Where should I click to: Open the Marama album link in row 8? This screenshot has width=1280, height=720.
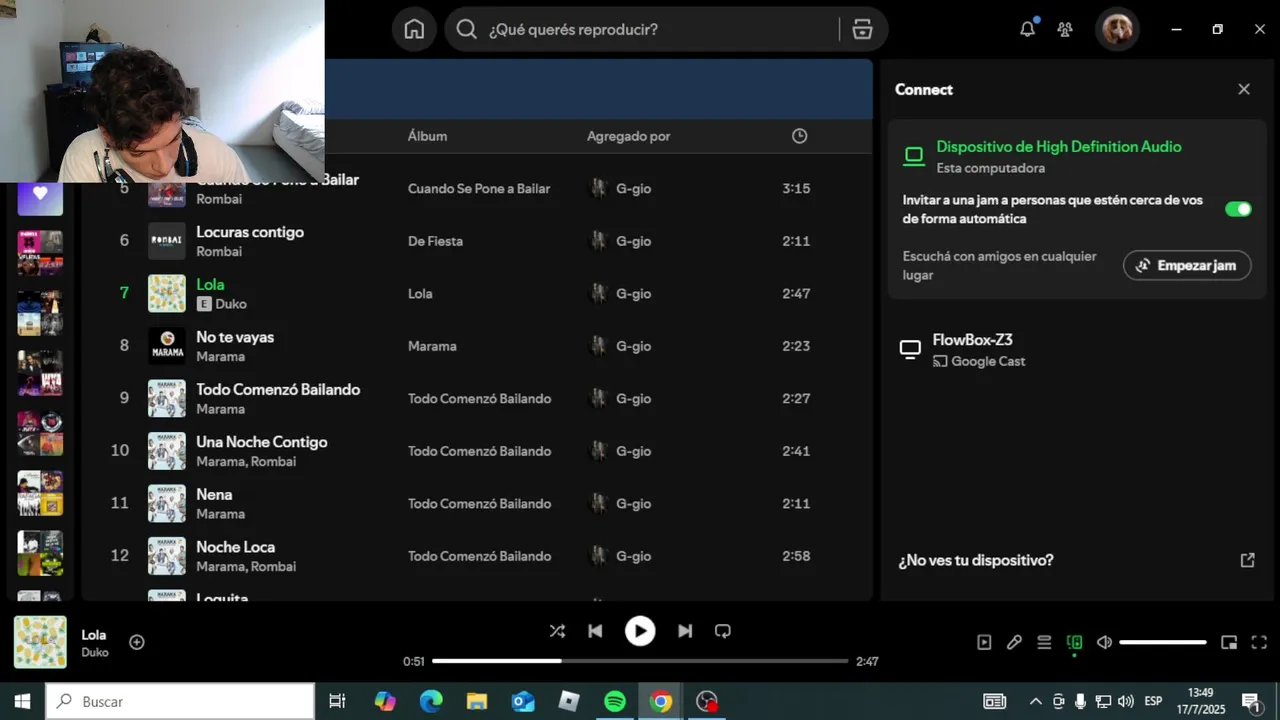[x=432, y=346]
